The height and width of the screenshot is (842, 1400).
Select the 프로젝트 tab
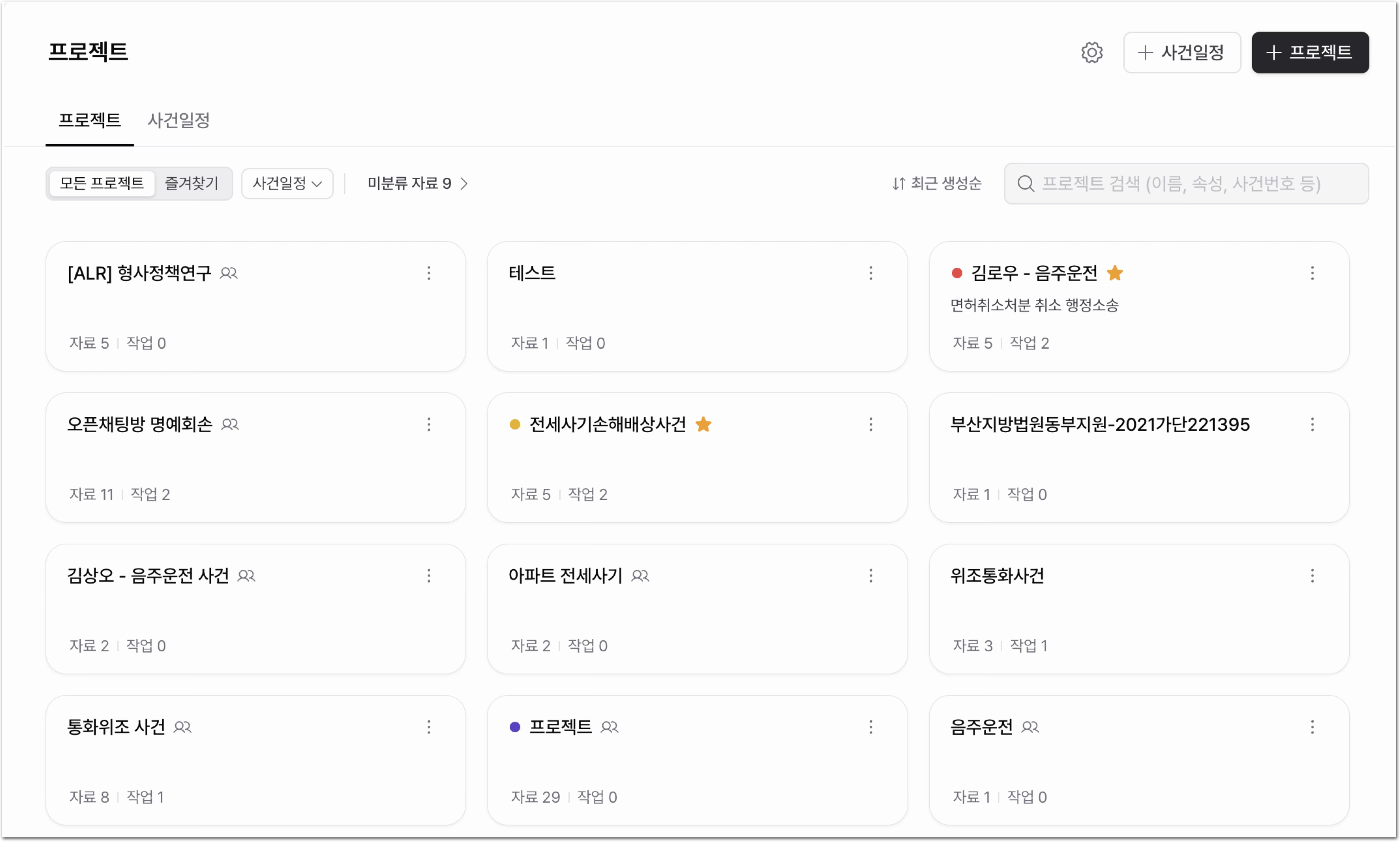point(90,120)
